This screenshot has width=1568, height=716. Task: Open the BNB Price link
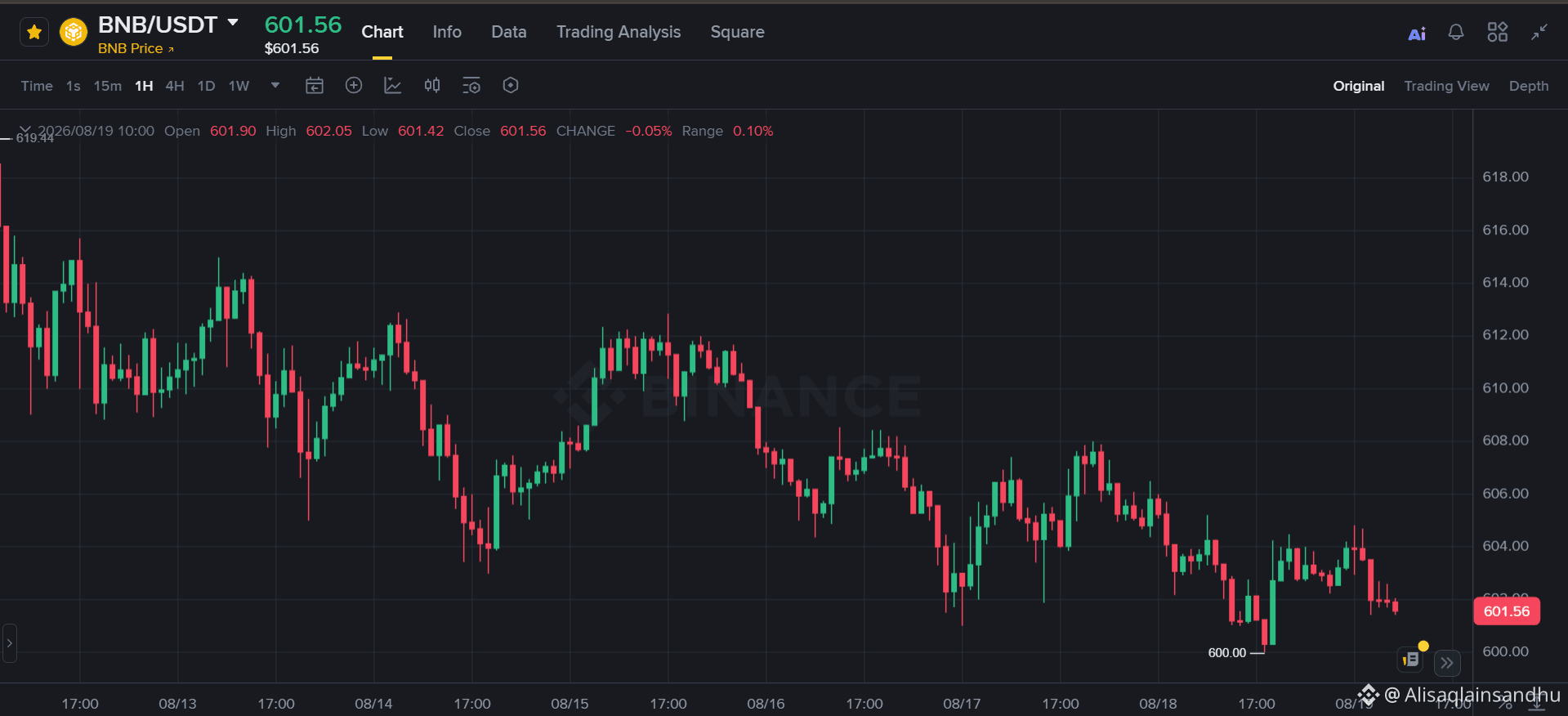click(x=136, y=49)
